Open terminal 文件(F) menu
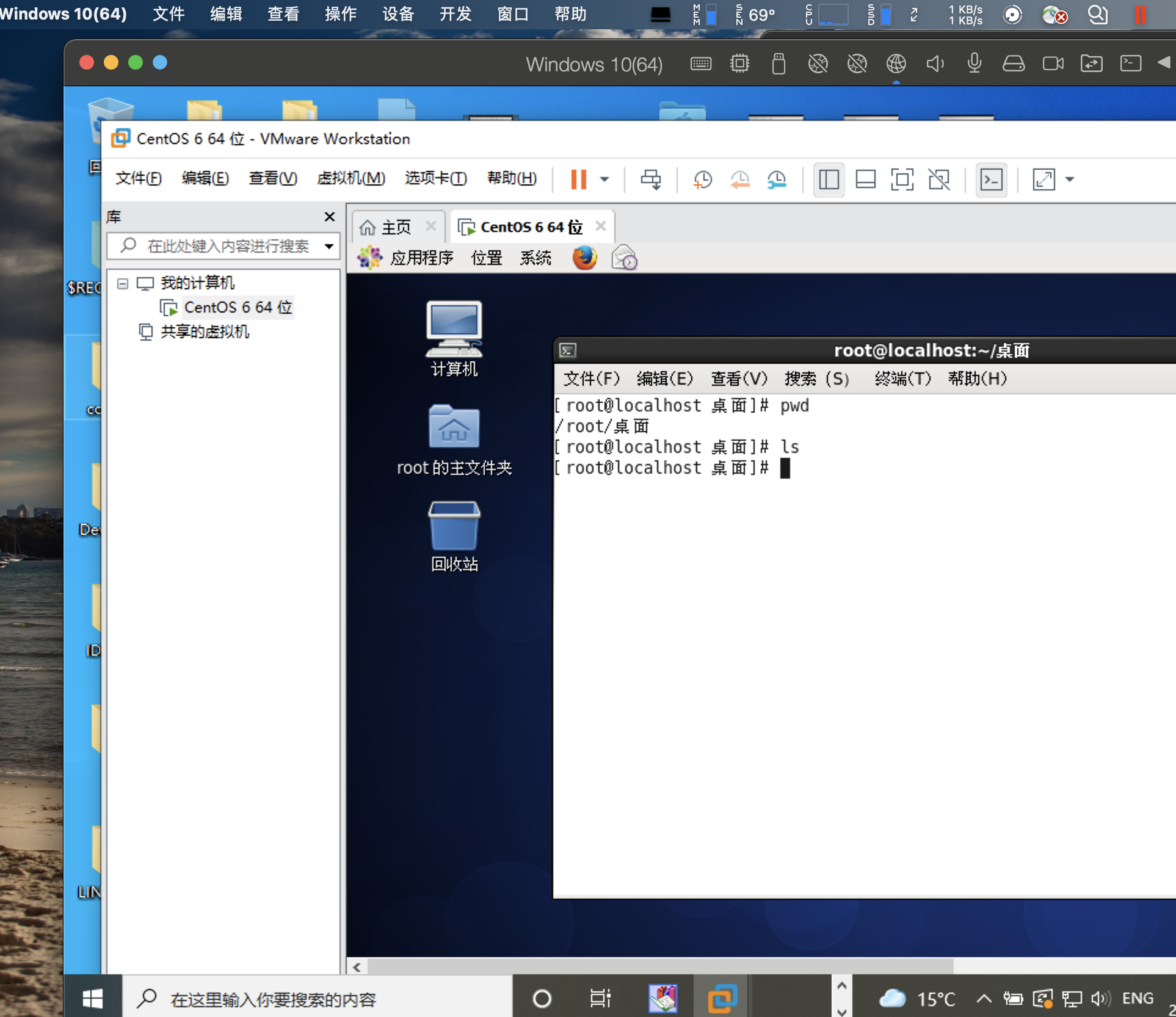The height and width of the screenshot is (1017, 1176). 591,378
